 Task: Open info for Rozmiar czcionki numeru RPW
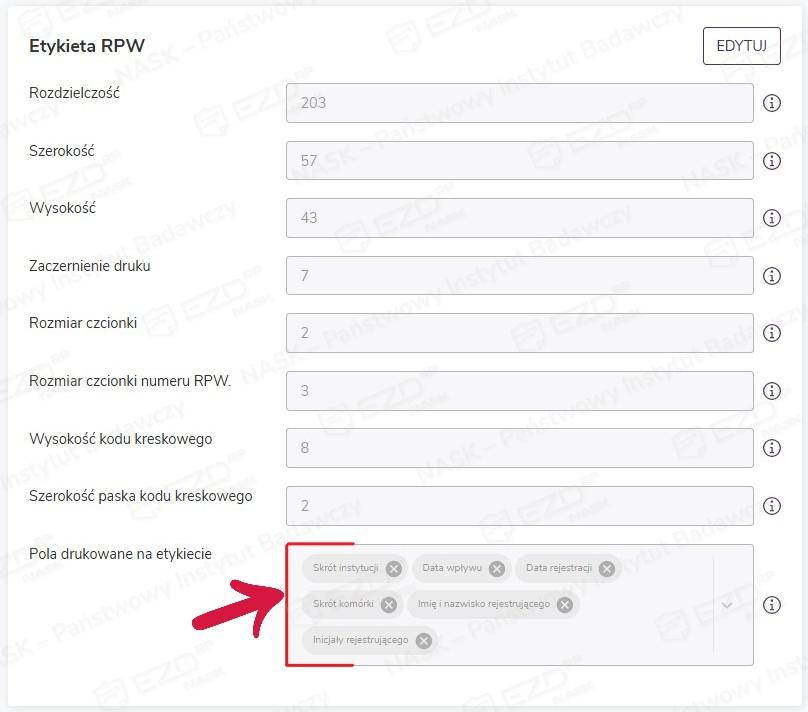pos(771,391)
